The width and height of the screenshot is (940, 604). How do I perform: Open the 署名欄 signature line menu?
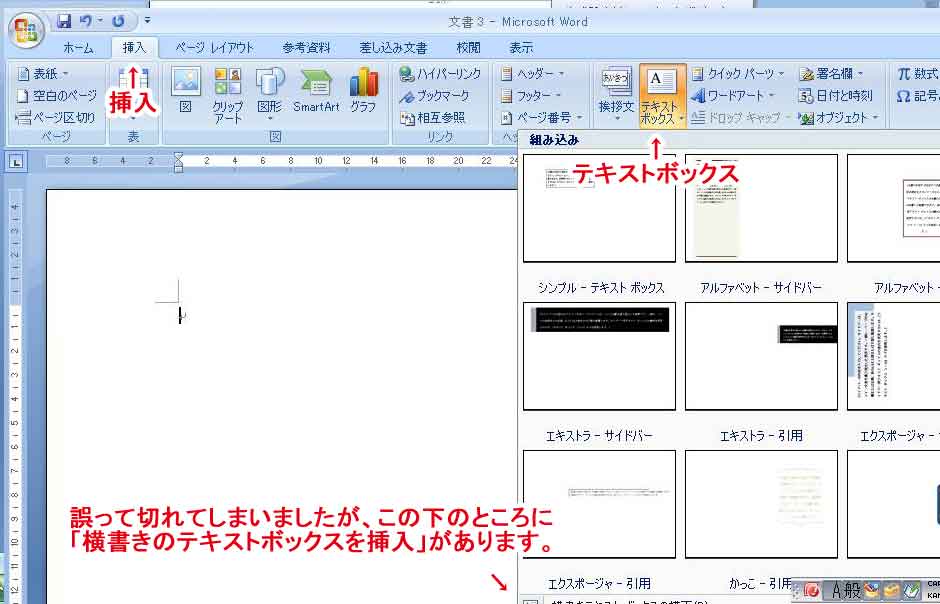[832, 74]
